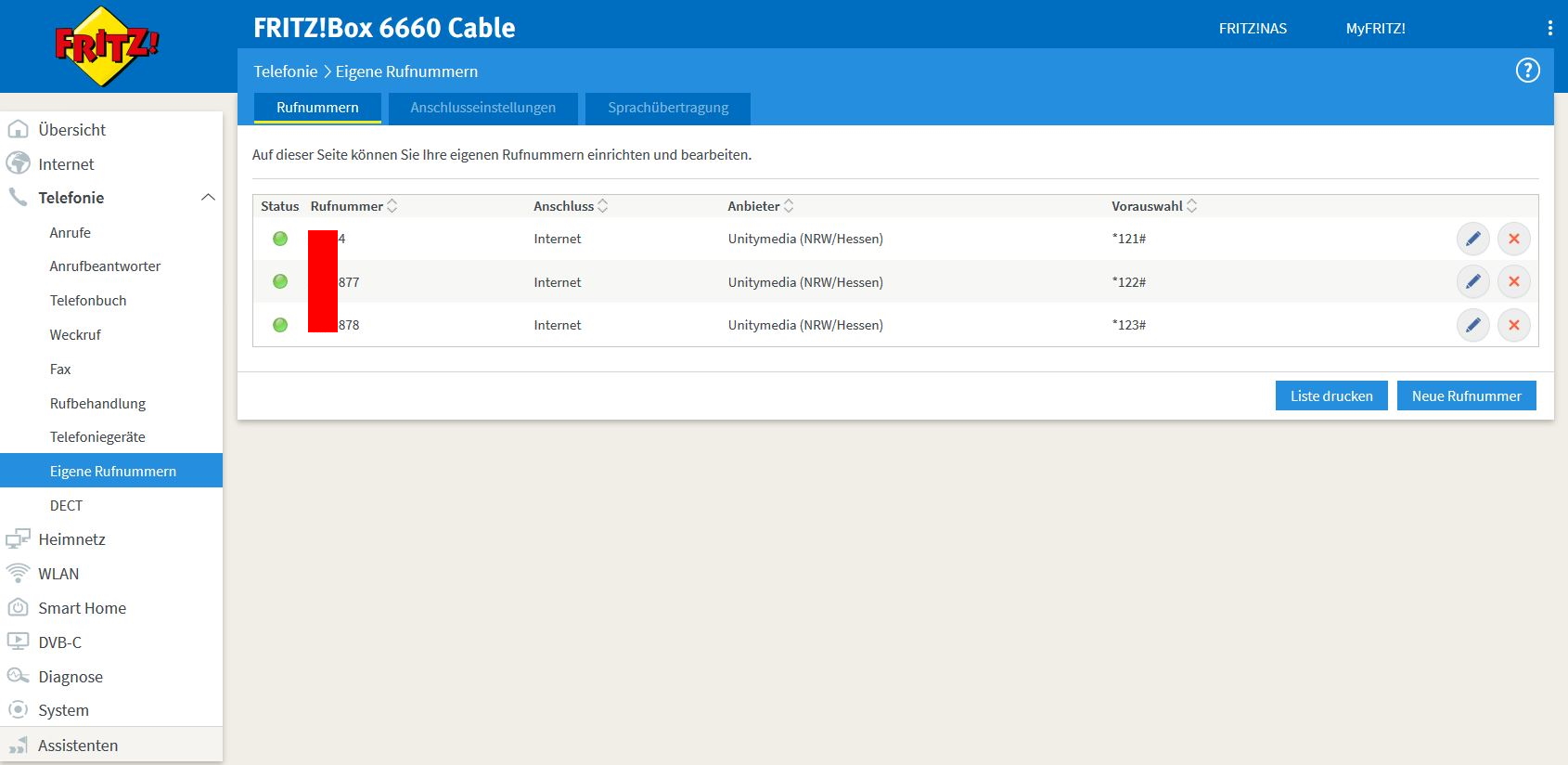
Task: Edit the number ending in 4
Action: (x=1472, y=239)
